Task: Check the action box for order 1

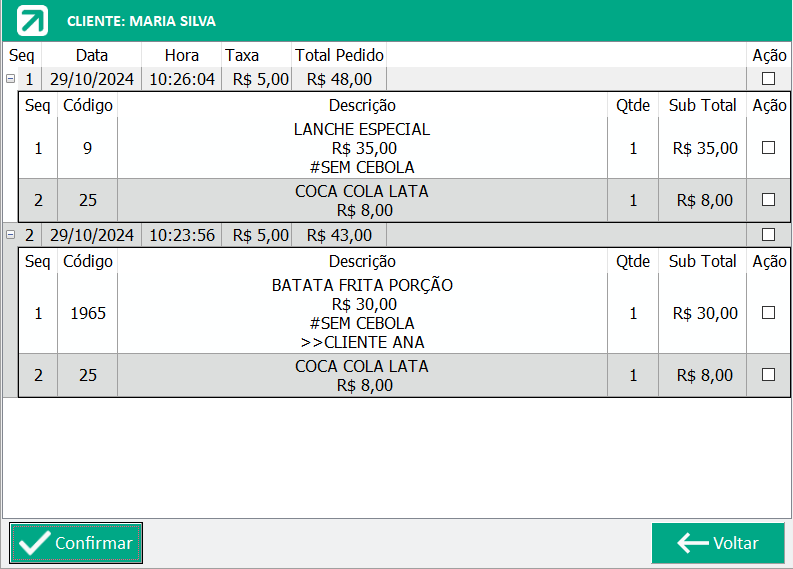Action: (x=768, y=79)
